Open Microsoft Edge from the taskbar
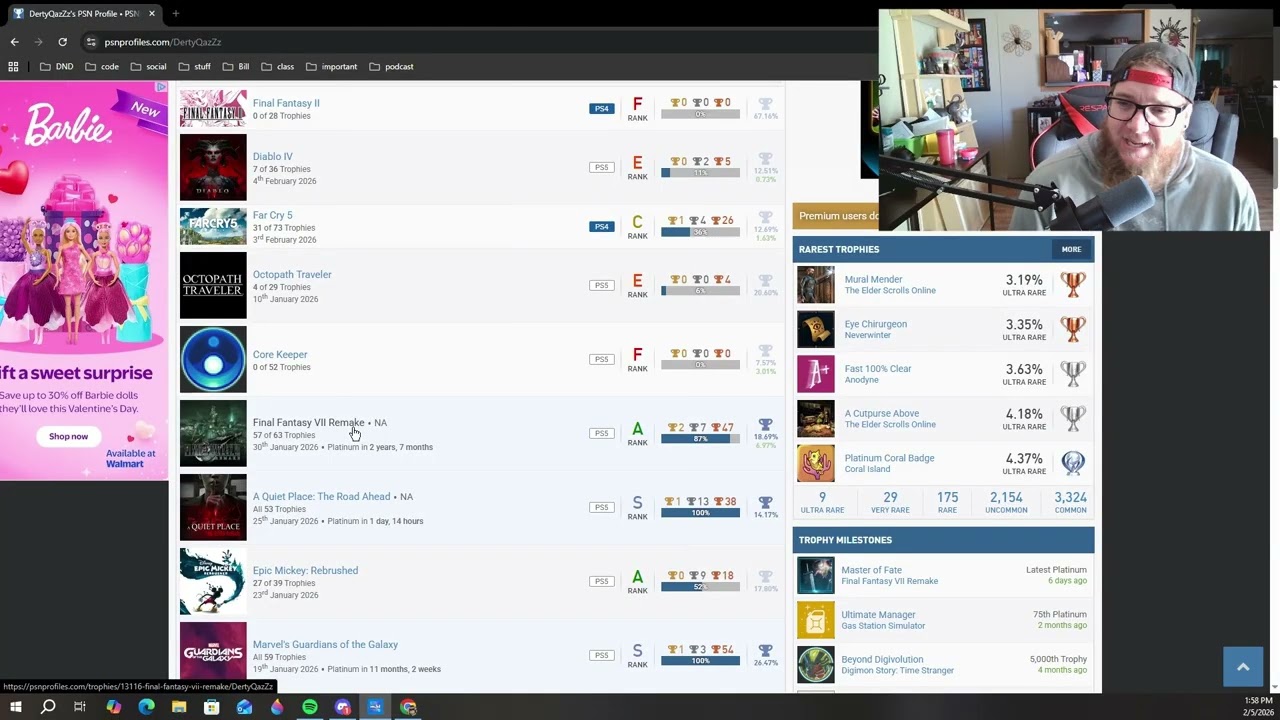The image size is (1280, 720). point(146,707)
